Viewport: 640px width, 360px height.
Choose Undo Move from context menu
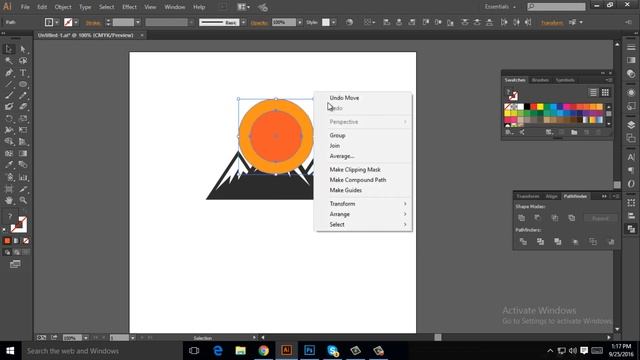click(363, 98)
